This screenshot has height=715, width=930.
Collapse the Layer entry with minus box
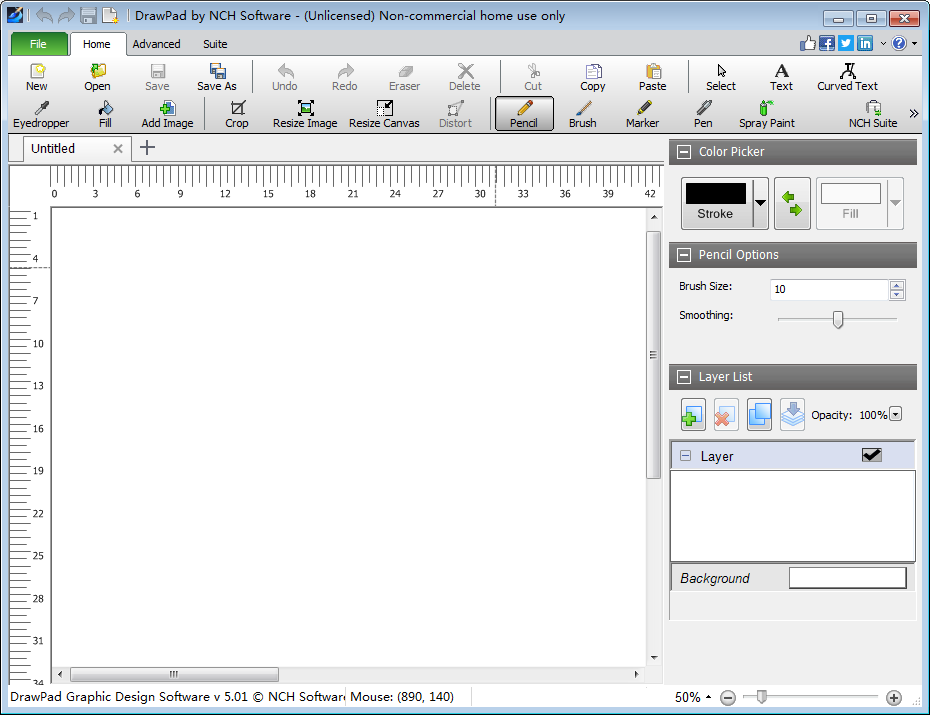686,456
